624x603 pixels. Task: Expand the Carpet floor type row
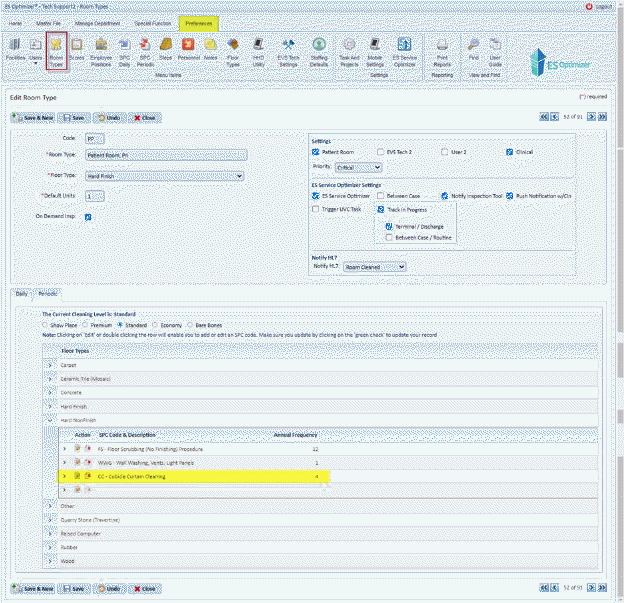tap(50, 365)
